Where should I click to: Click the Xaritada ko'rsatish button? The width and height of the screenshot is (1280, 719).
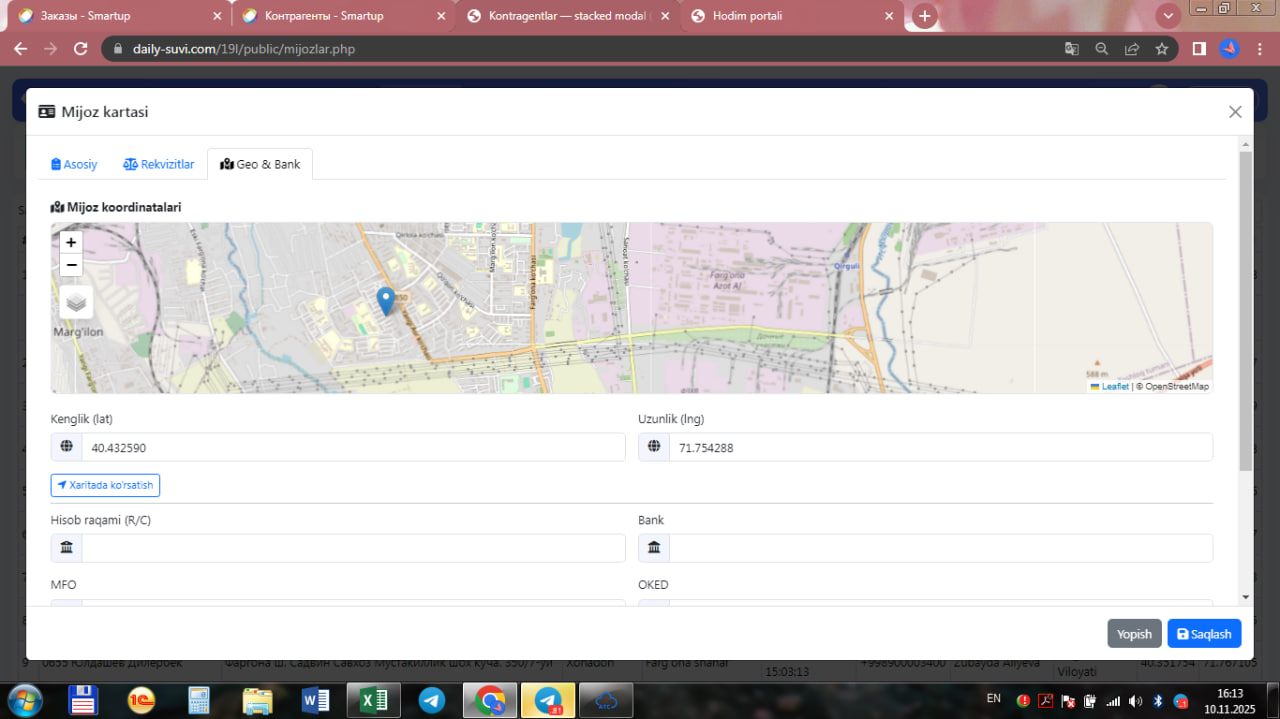click(105, 485)
